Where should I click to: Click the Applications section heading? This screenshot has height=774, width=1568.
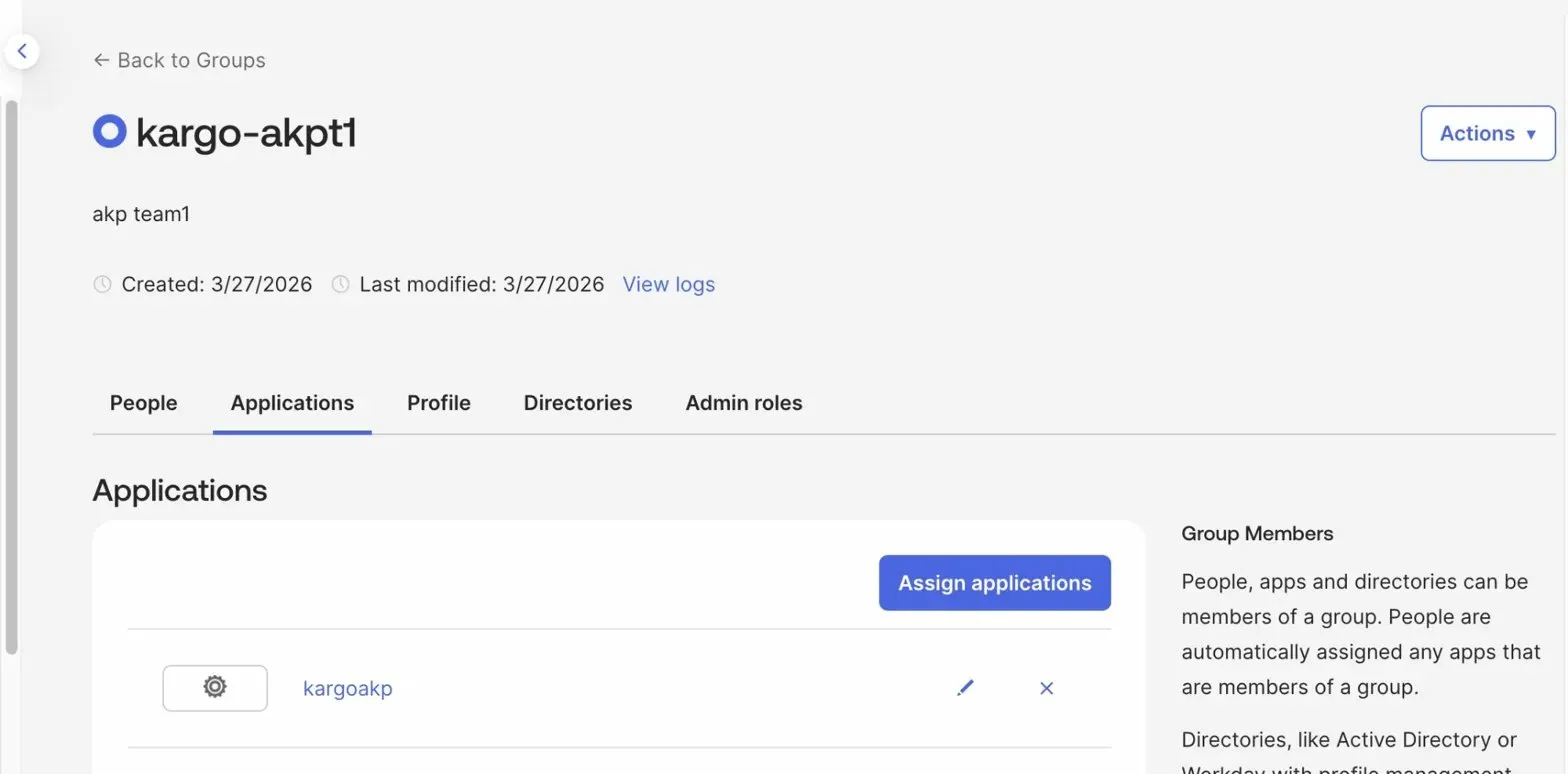pos(180,490)
